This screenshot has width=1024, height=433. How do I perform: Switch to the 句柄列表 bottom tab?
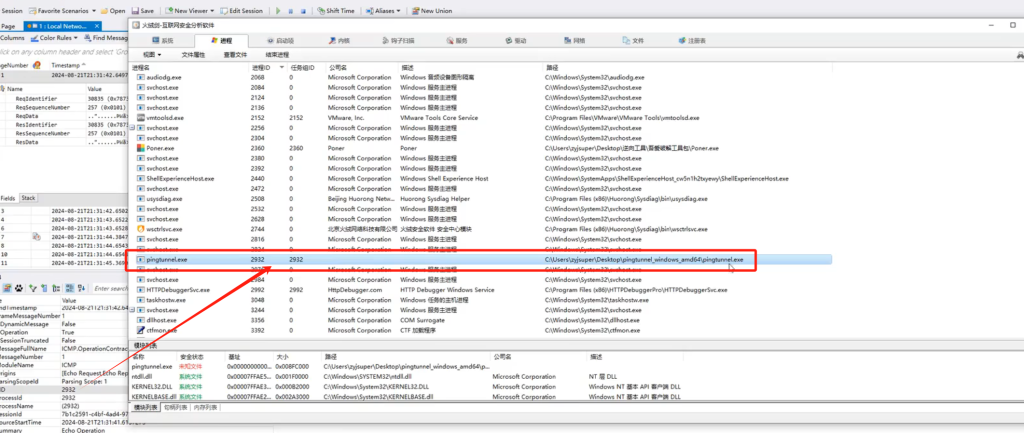click(x=174, y=408)
